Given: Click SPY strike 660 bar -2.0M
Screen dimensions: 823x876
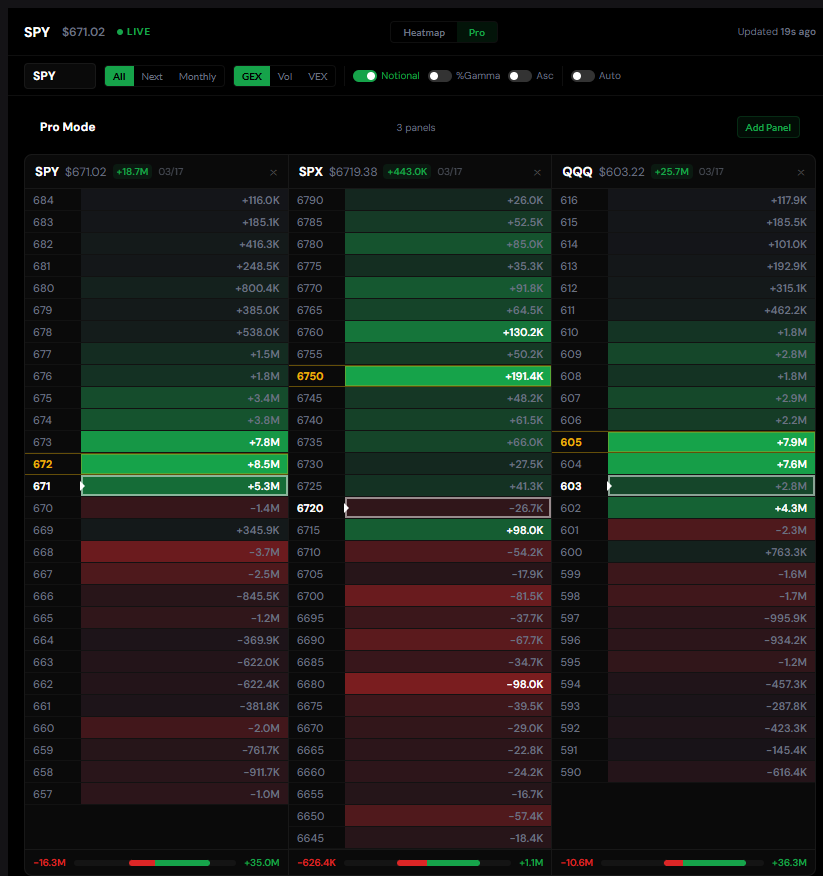Looking at the screenshot, I should point(184,728).
